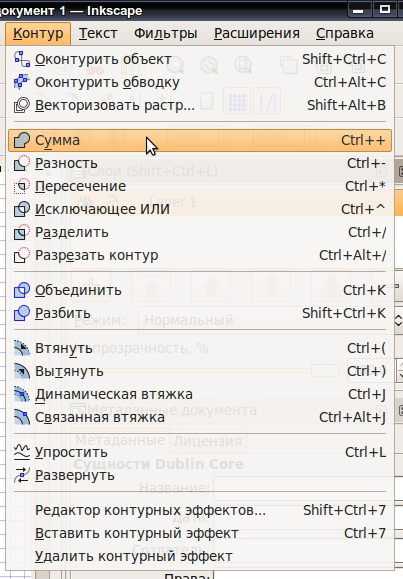The image size is (403, 579).
Task: Select the Втянуть inset entry
Action: (199, 348)
